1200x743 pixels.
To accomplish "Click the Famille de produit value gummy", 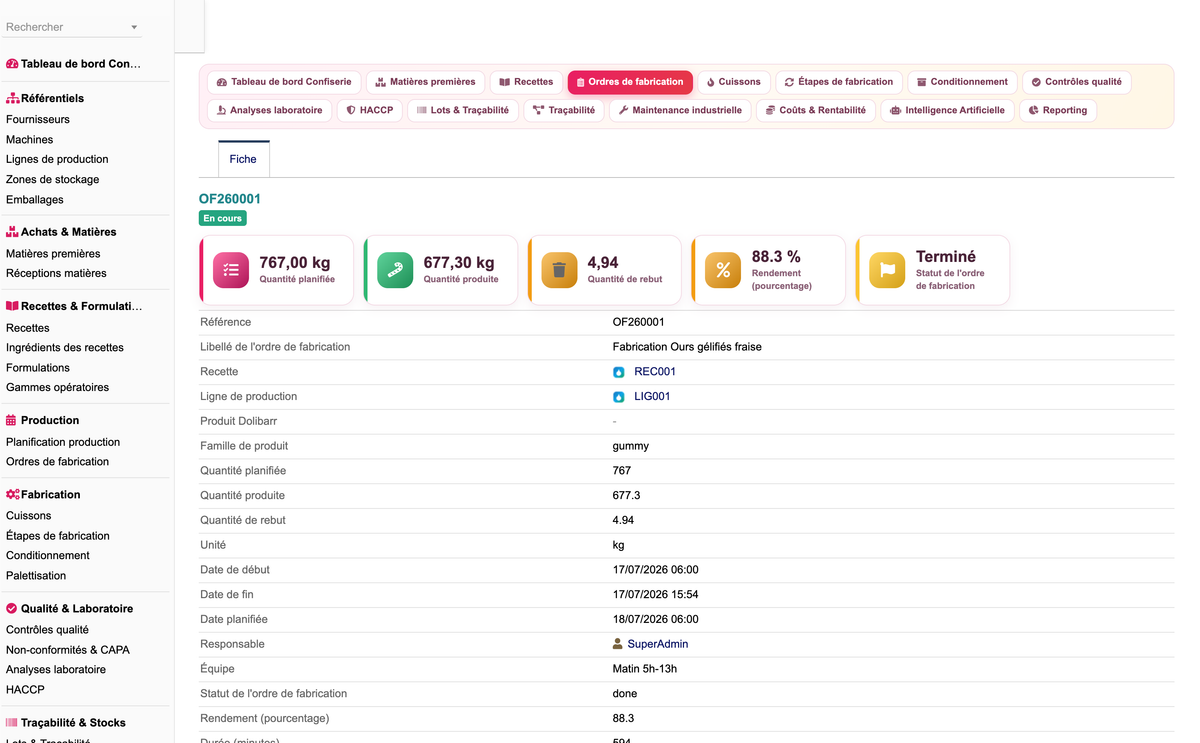I will click(x=631, y=446).
